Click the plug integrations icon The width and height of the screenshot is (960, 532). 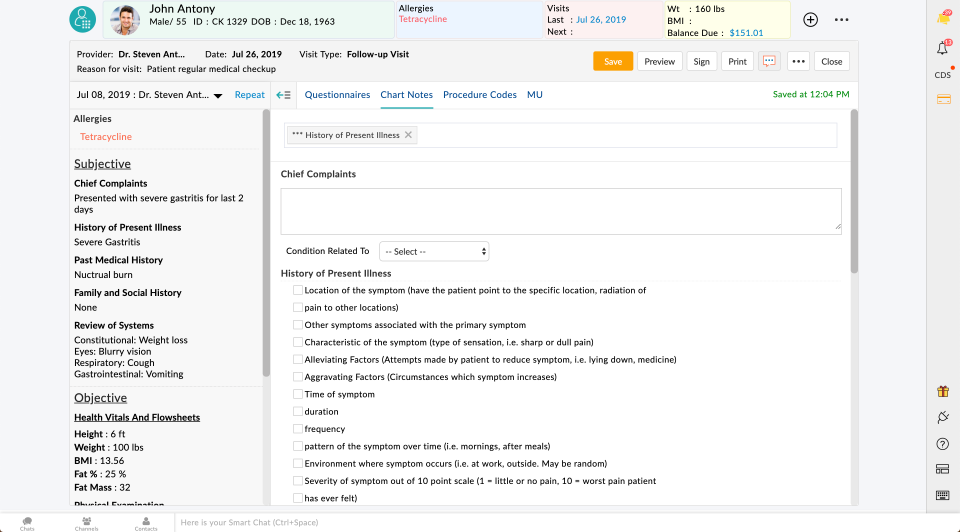(942, 417)
